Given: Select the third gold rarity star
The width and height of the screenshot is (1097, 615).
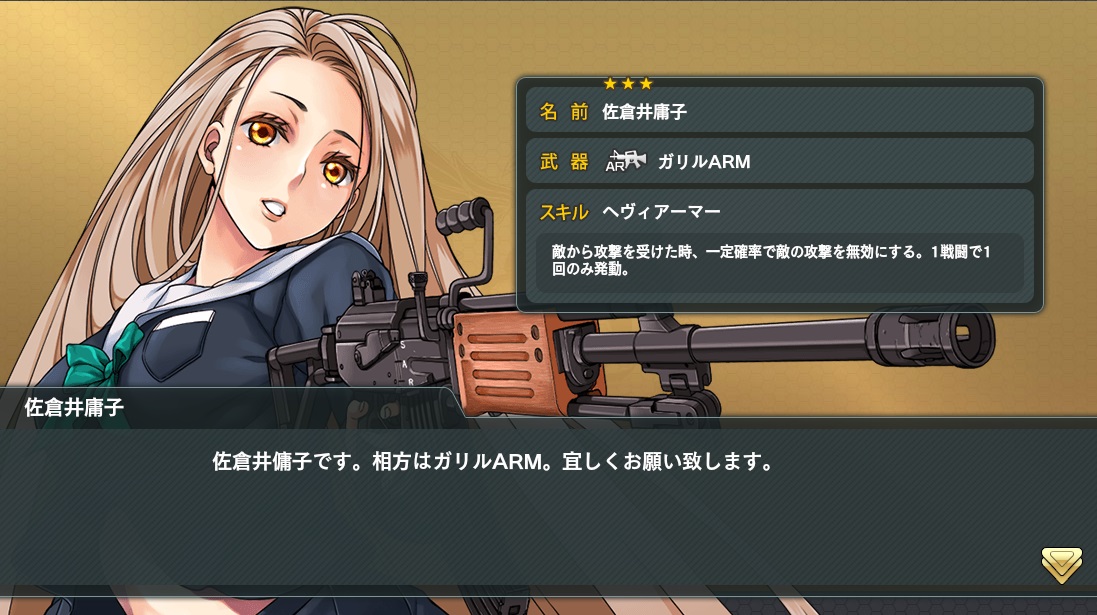Looking at the screenshot, I should pos(646,84).
